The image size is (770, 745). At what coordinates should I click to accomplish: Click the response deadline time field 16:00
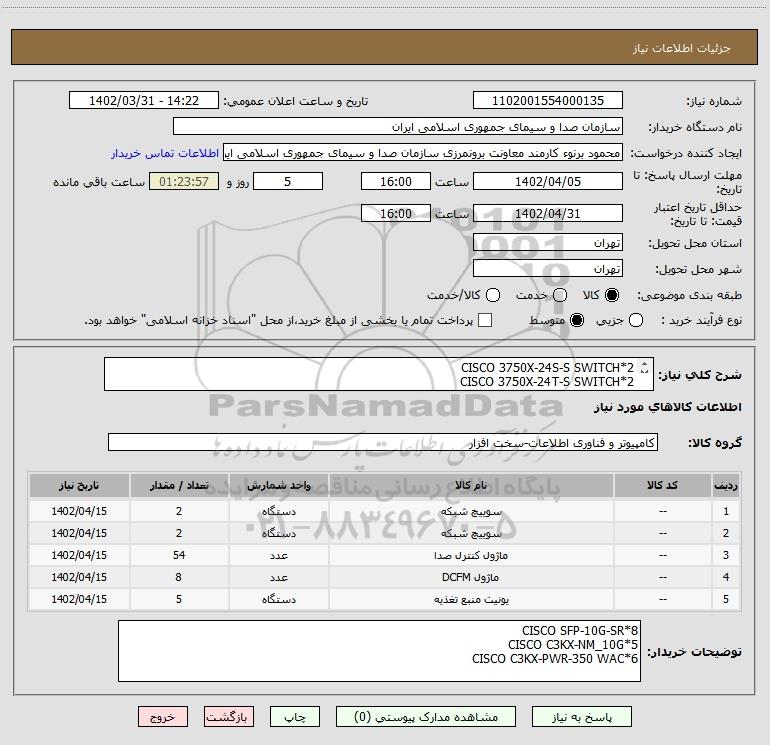396,181
